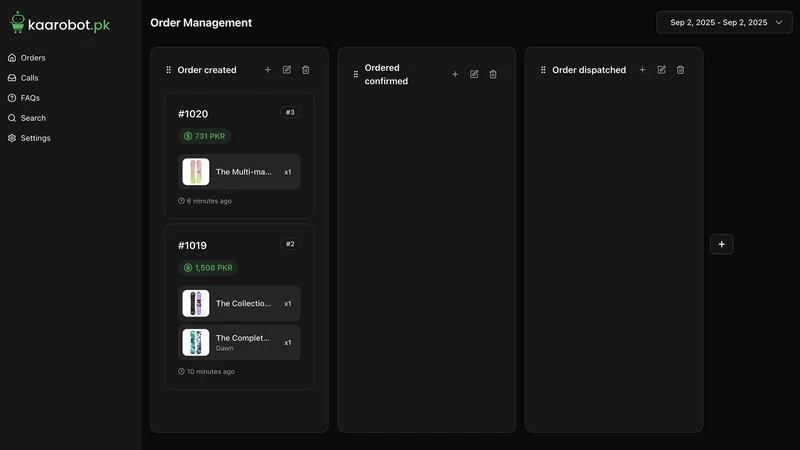
Task: Click the 10 minutes ago timestamp
Action: (206, 371)
